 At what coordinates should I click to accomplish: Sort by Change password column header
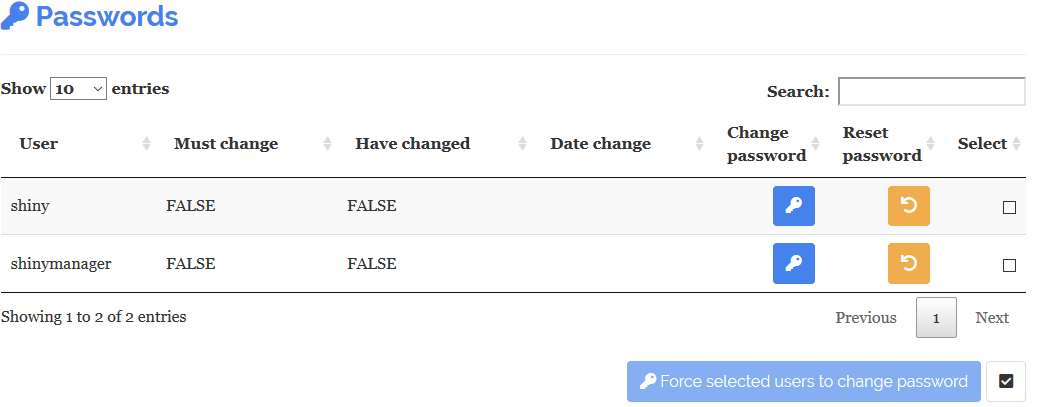pos(766,144)
